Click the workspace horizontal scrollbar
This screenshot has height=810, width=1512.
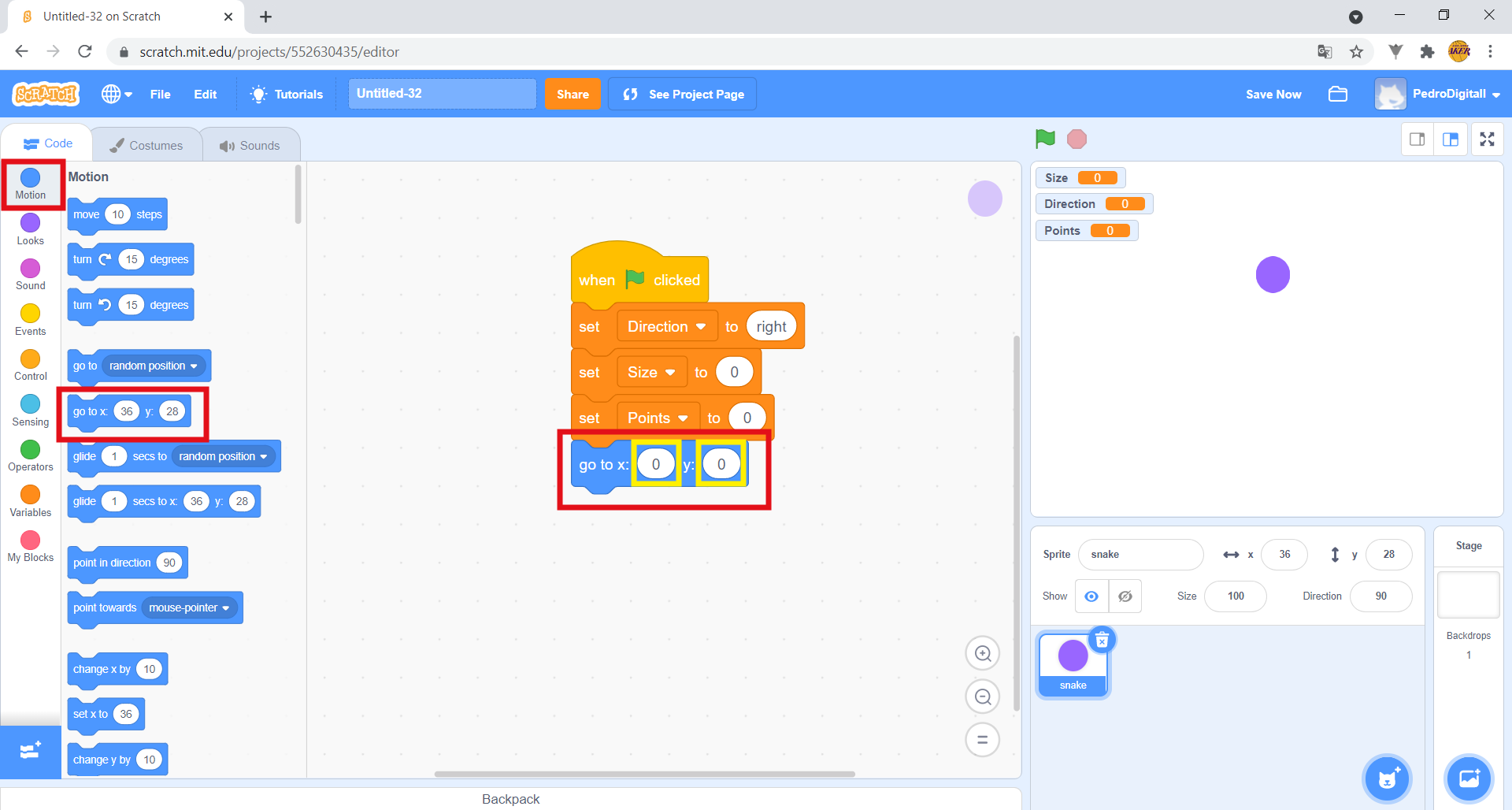coord(645,774)
